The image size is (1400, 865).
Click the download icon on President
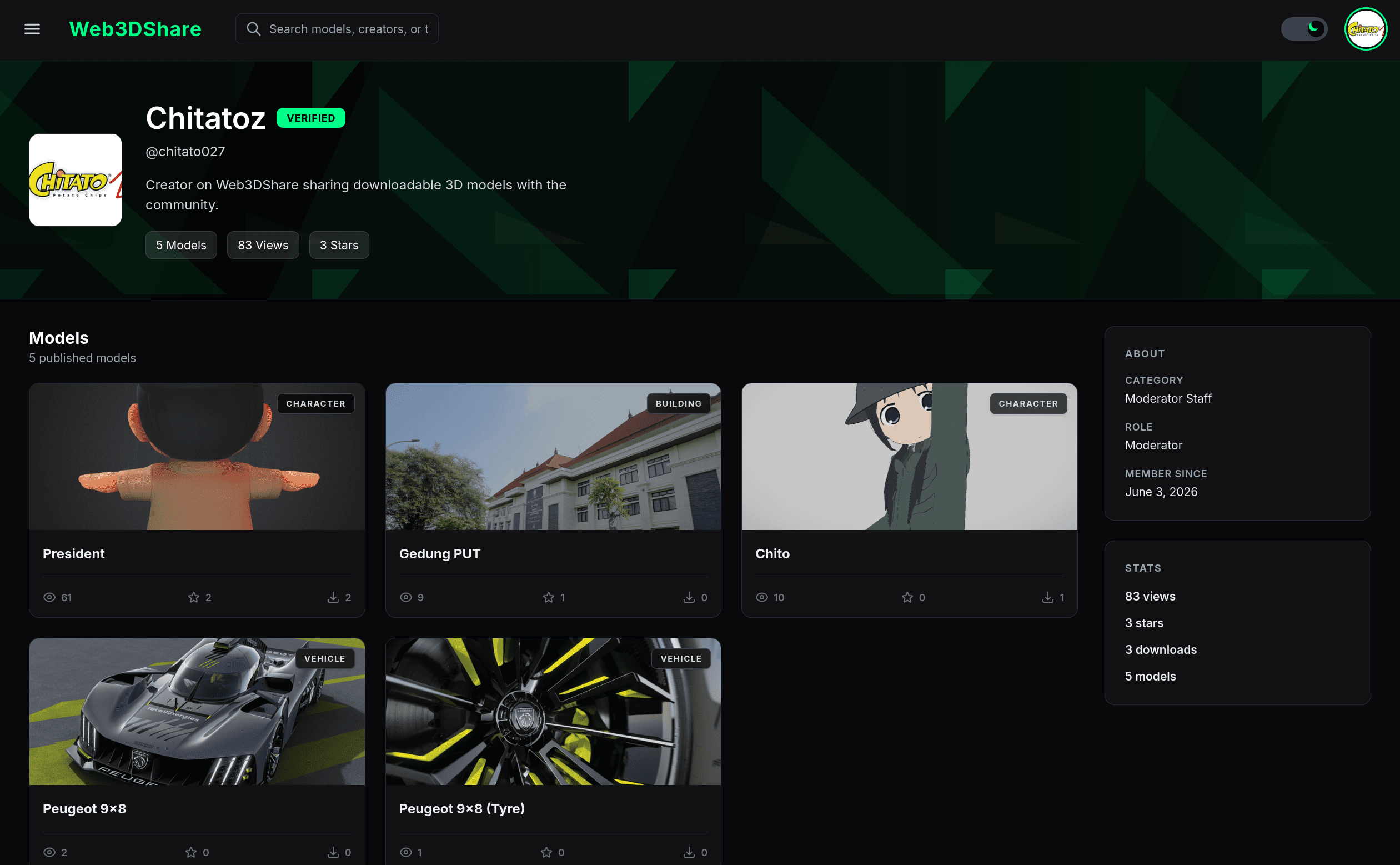pos(333,597)
